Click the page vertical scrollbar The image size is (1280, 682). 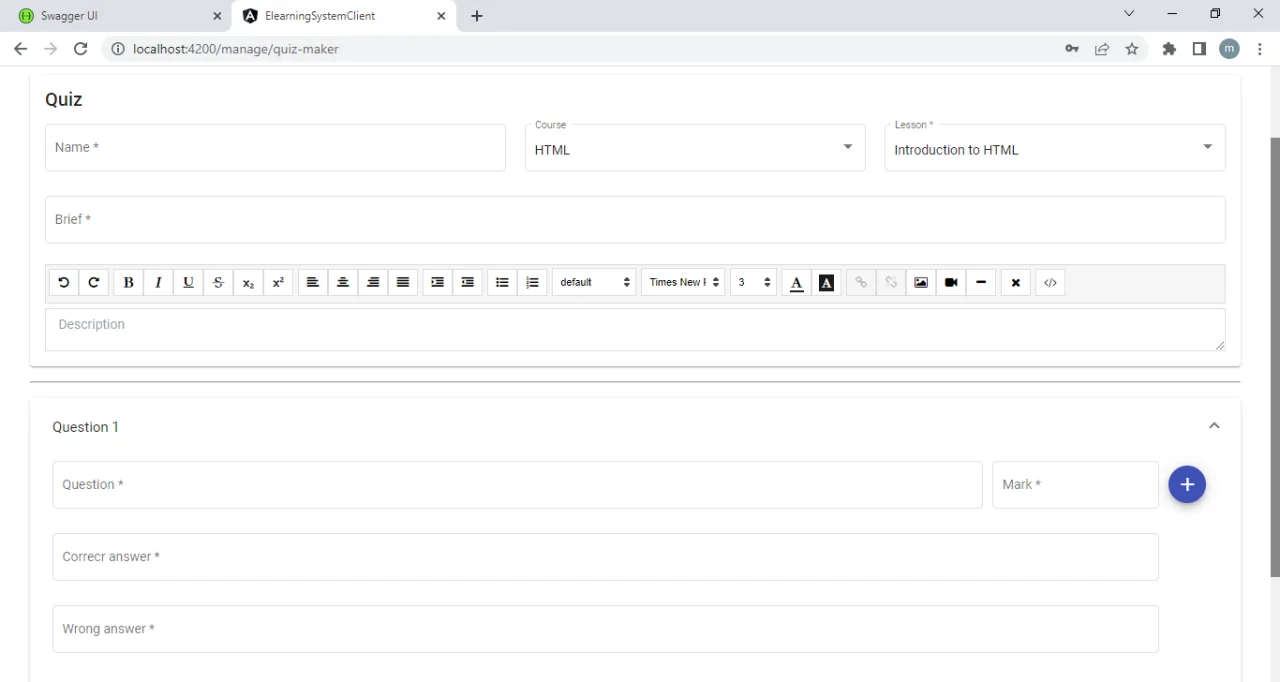pyautogui.click(x=1275, y=357)
